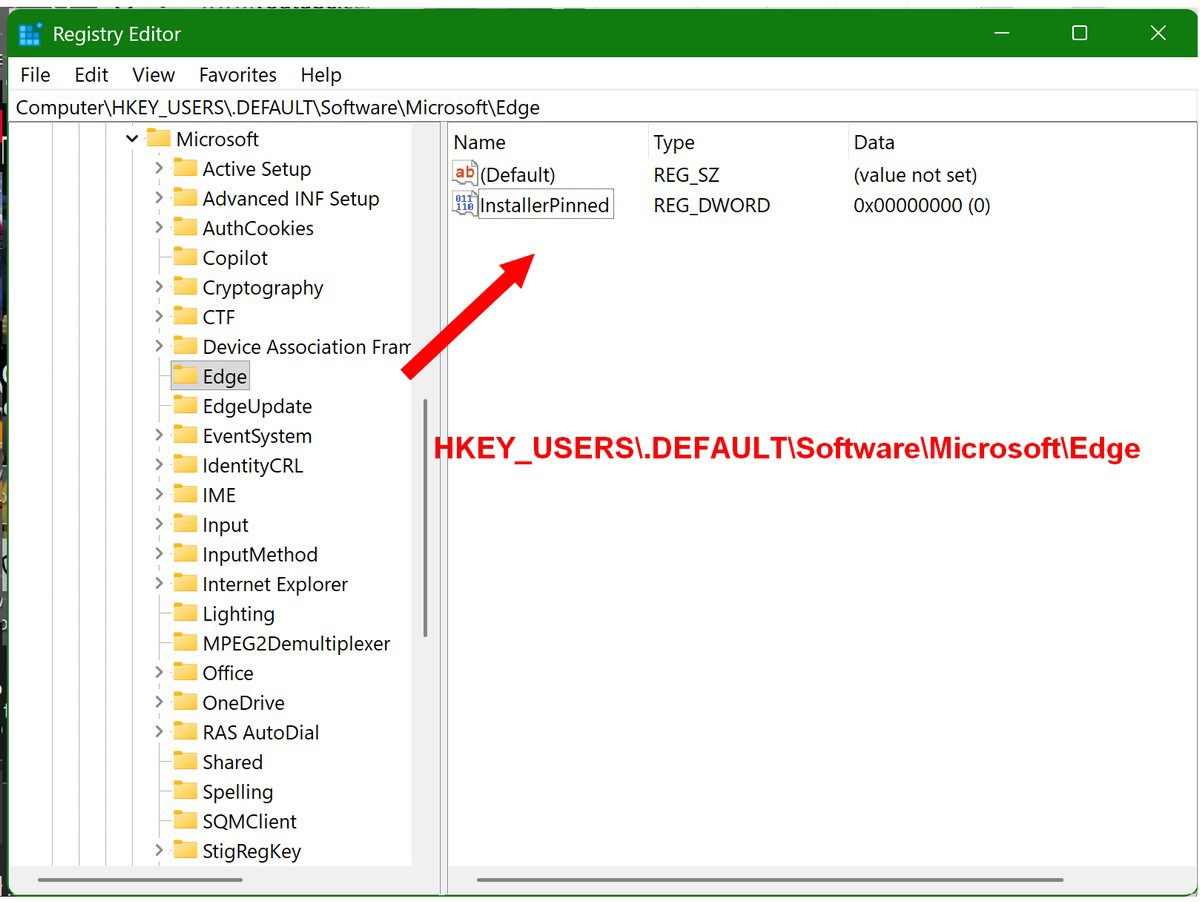
Task: Click the CTF folder icon
Action: point(185,316)
